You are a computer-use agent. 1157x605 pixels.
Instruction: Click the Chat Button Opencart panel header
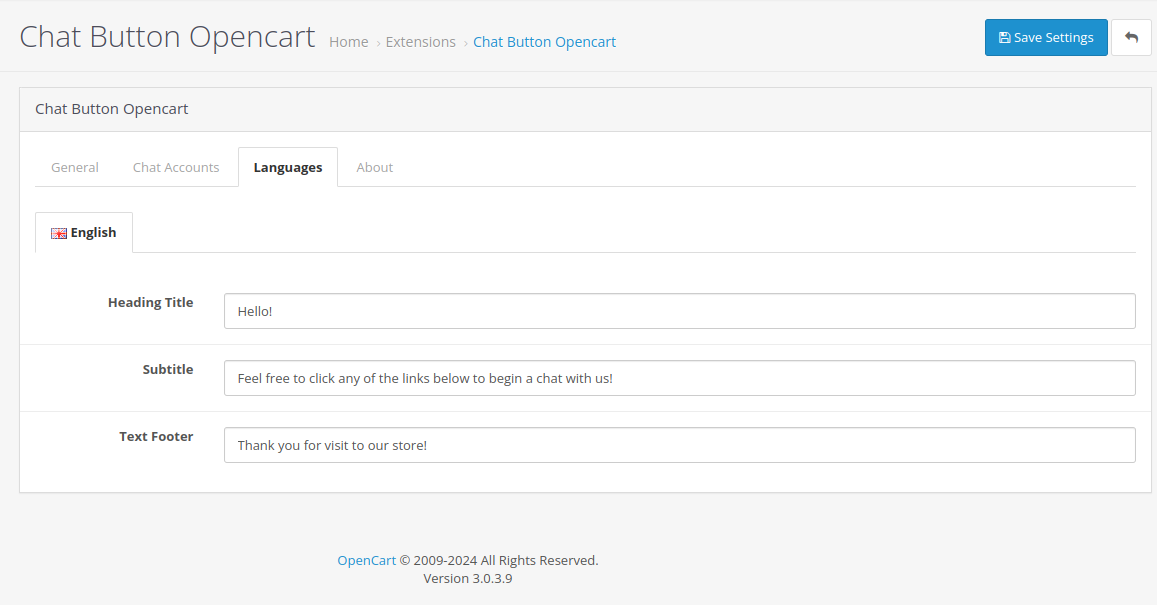(x=111, y=108)
